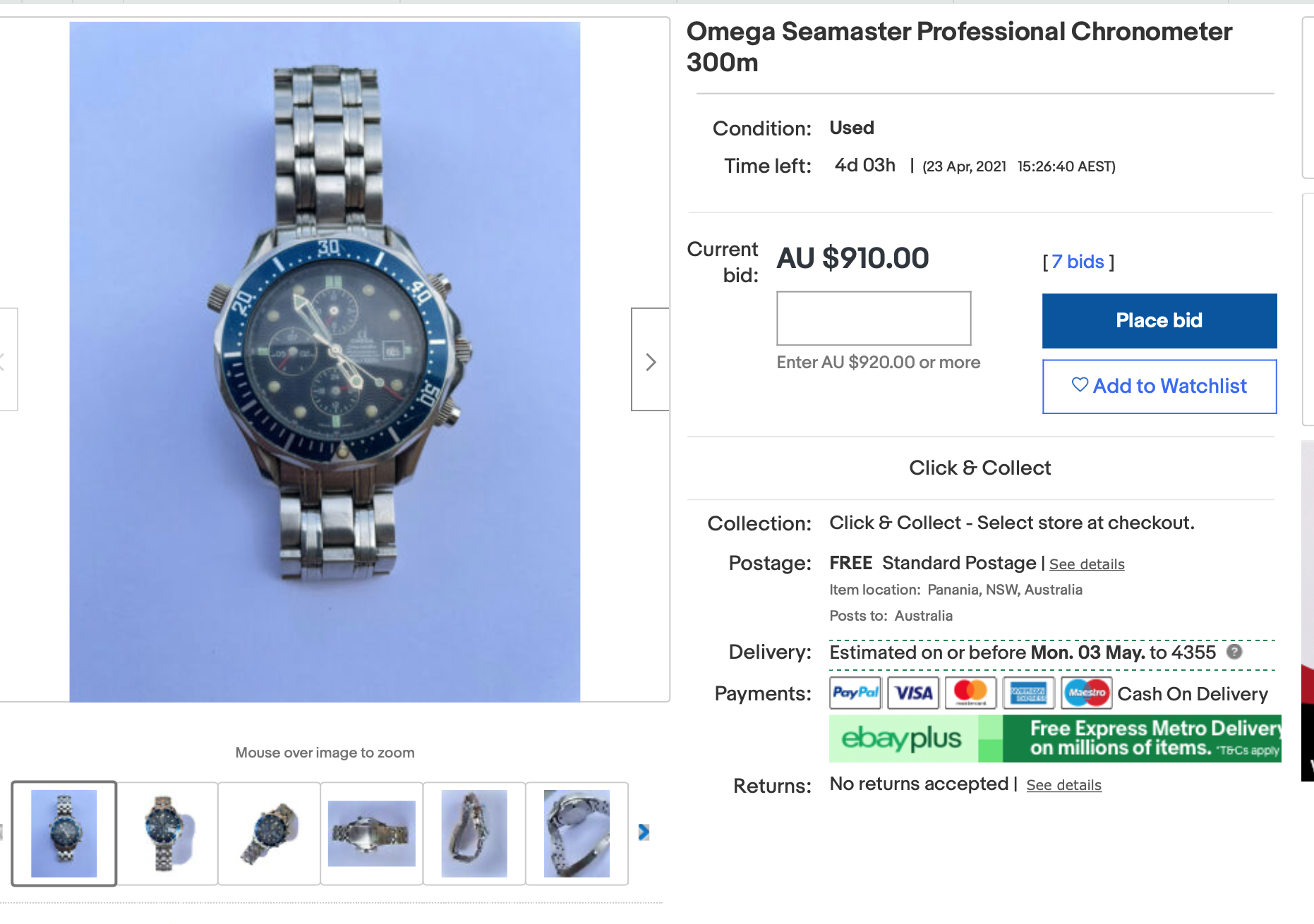The width and height of the screenshot is (1314, 924).
Task: Select the second watch thumbnail
Action: click(167, 833)
